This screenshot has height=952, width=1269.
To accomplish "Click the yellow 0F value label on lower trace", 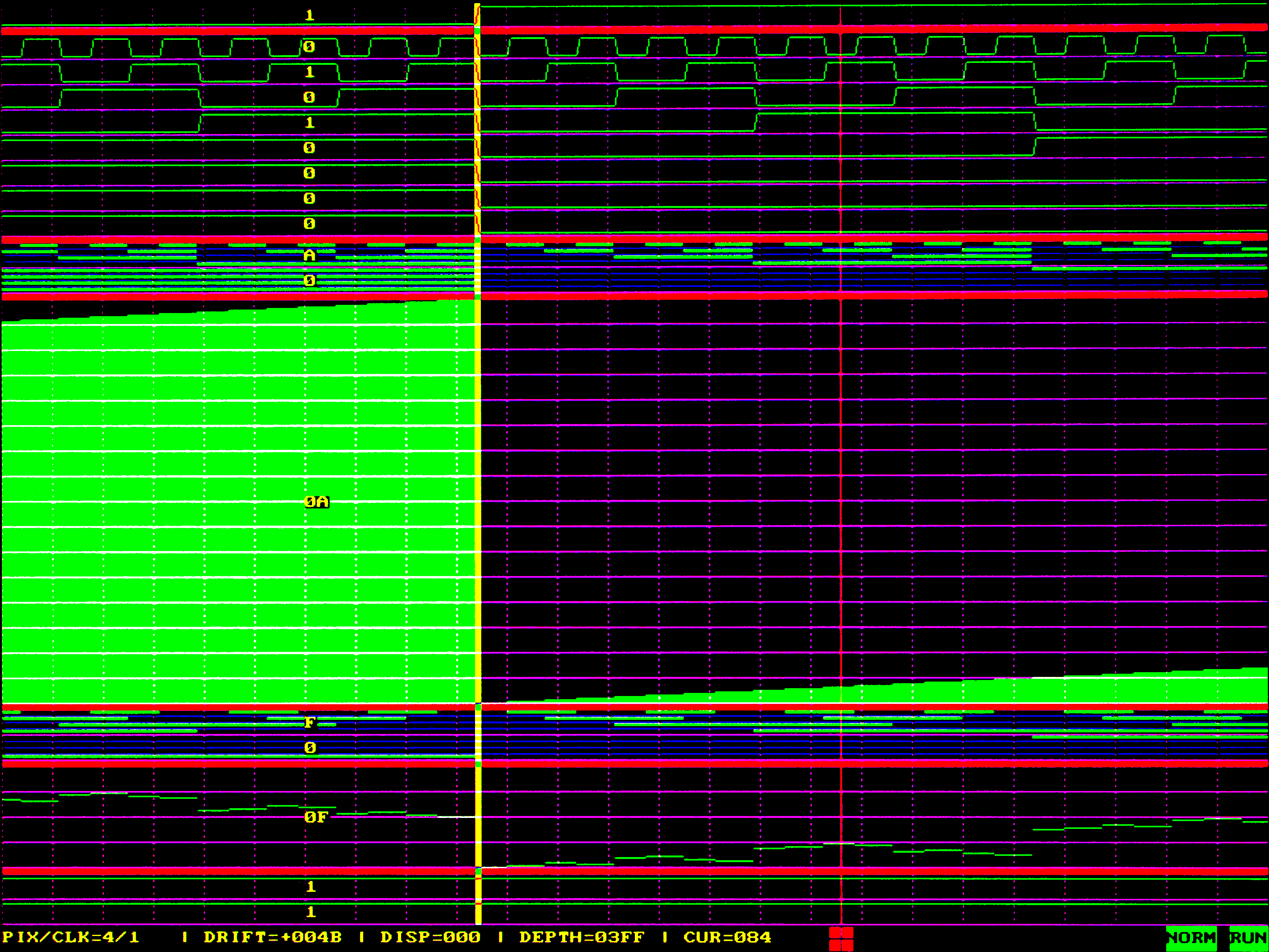I will click(x=315, y=817).
